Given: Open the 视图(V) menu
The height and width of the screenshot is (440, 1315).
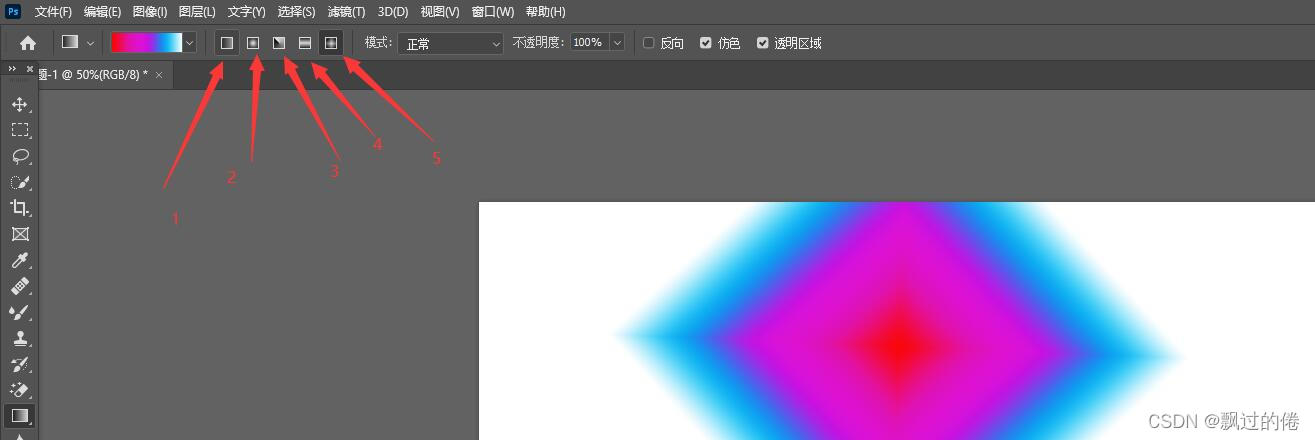Looking at the screenshot, I should [x=440, y=12].
